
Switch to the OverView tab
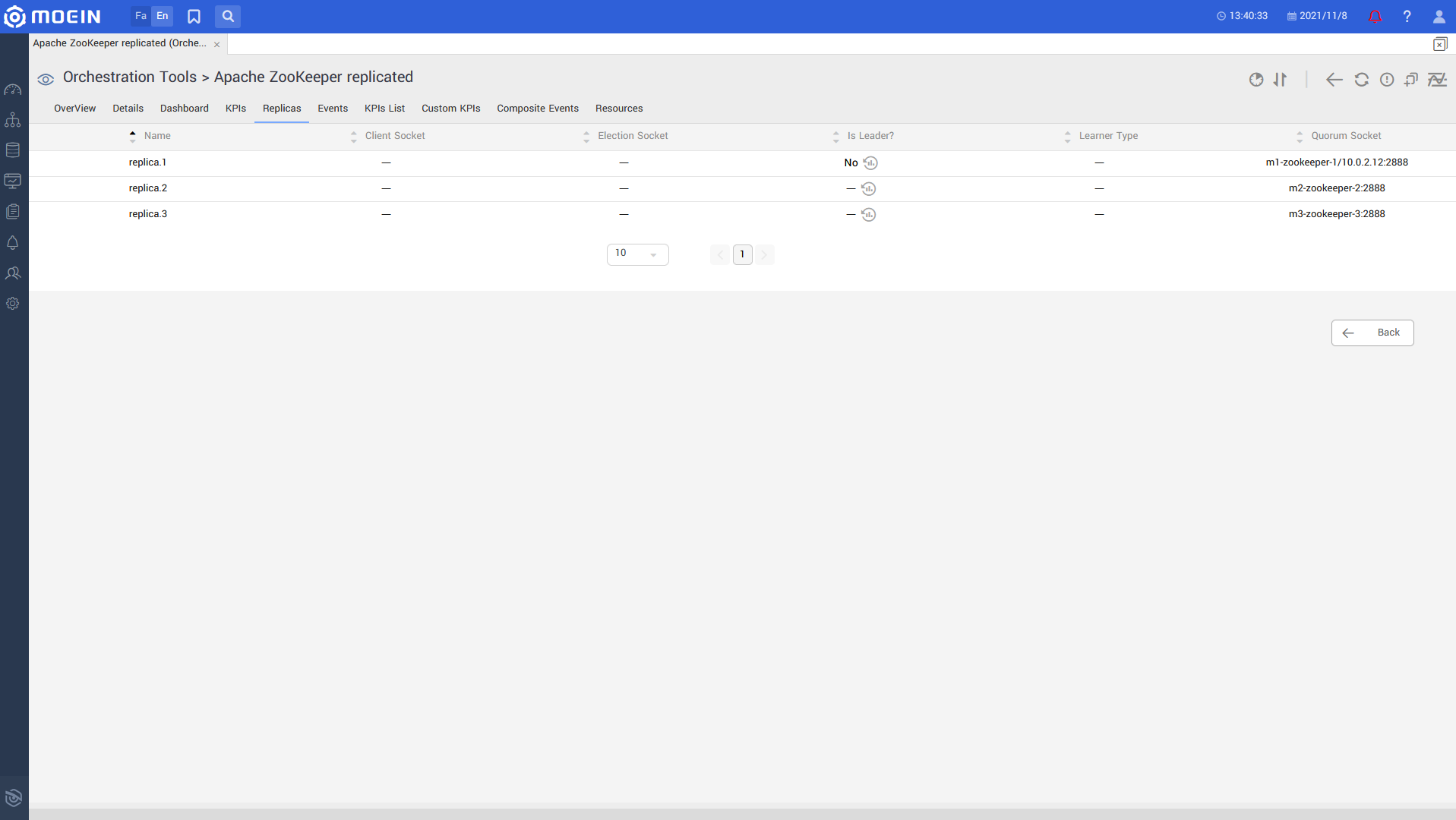click(75, 109)
